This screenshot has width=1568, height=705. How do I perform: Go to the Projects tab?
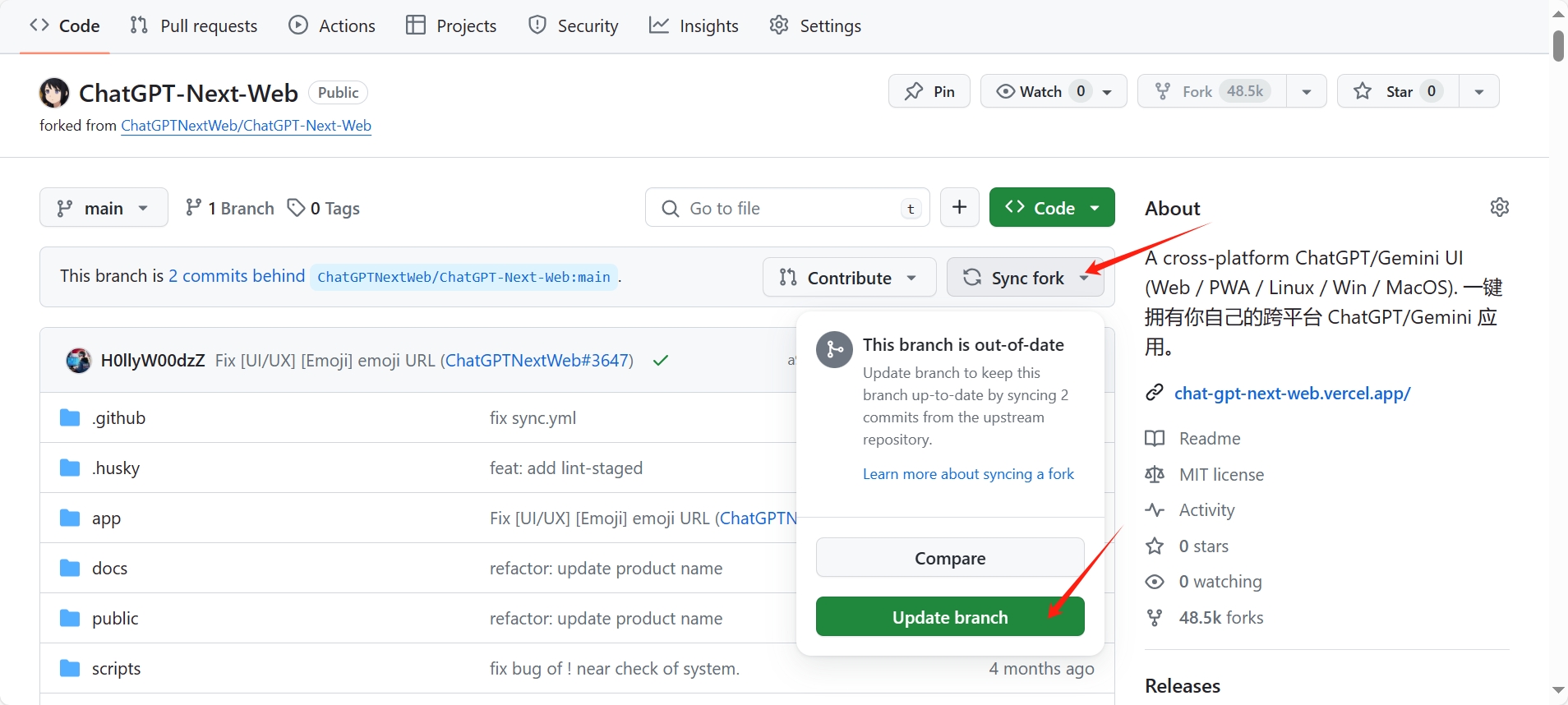(451, 25)
